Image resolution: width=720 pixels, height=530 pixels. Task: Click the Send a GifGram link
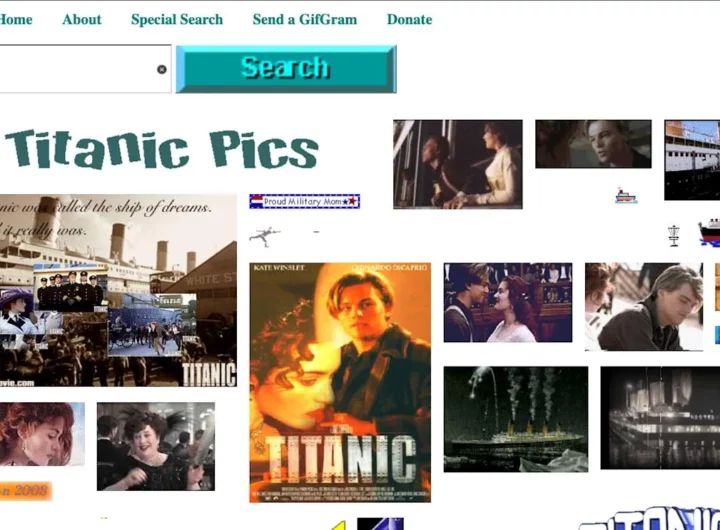point(304,19)
